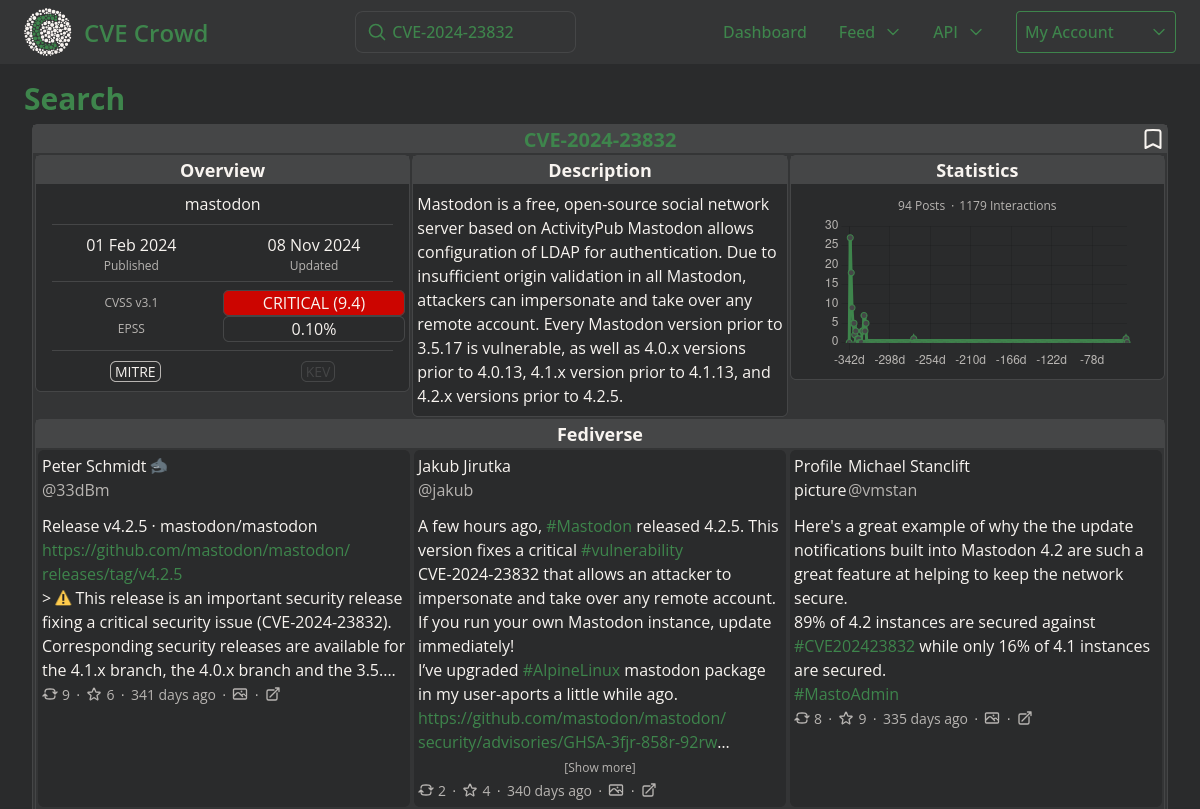Screen dimensions: 1200x809
Task: Click the '94 Posts · 1179 Interactions' text
Action: (977, 205)
